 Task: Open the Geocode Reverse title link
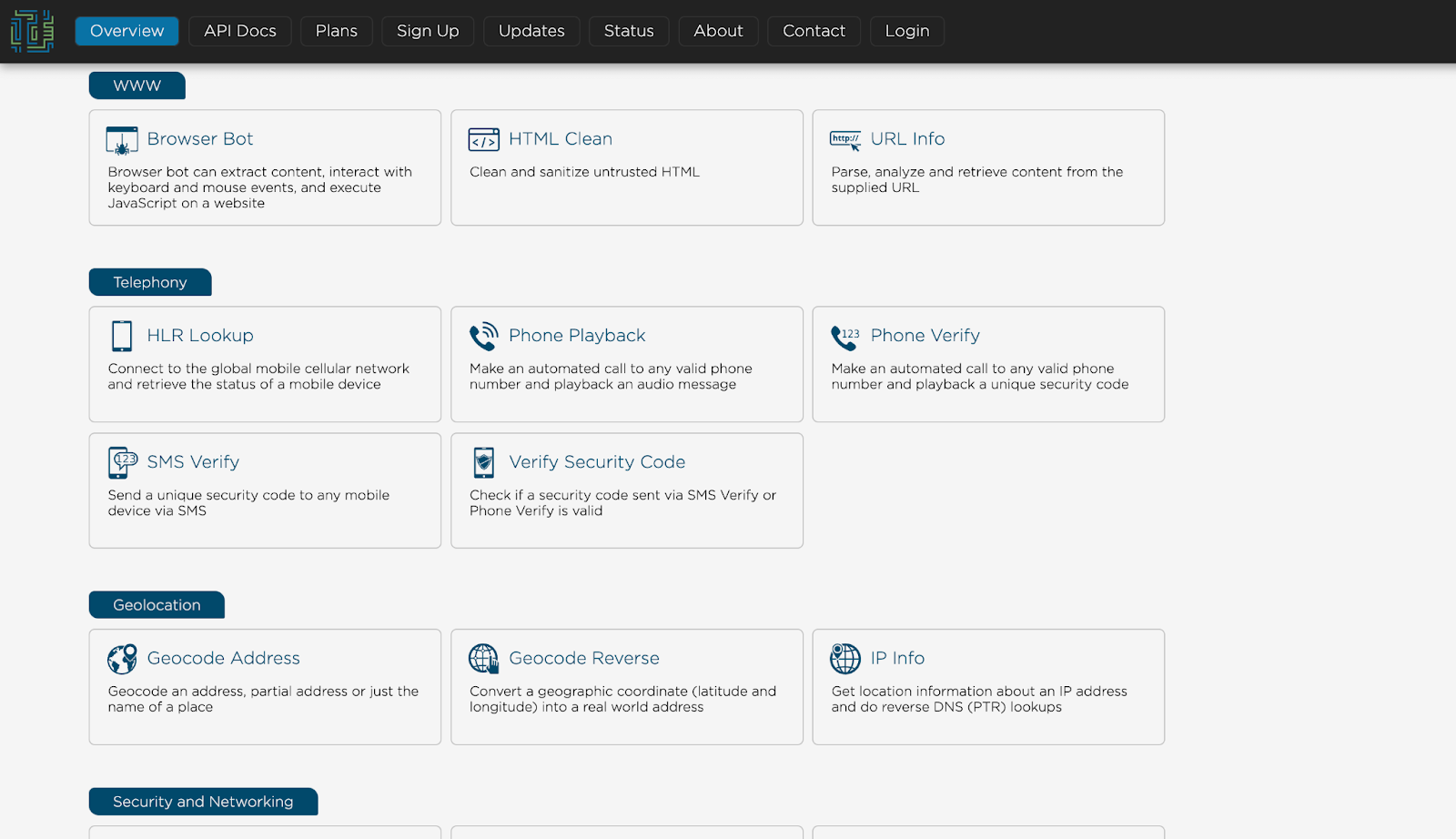(x=583, y=658)
